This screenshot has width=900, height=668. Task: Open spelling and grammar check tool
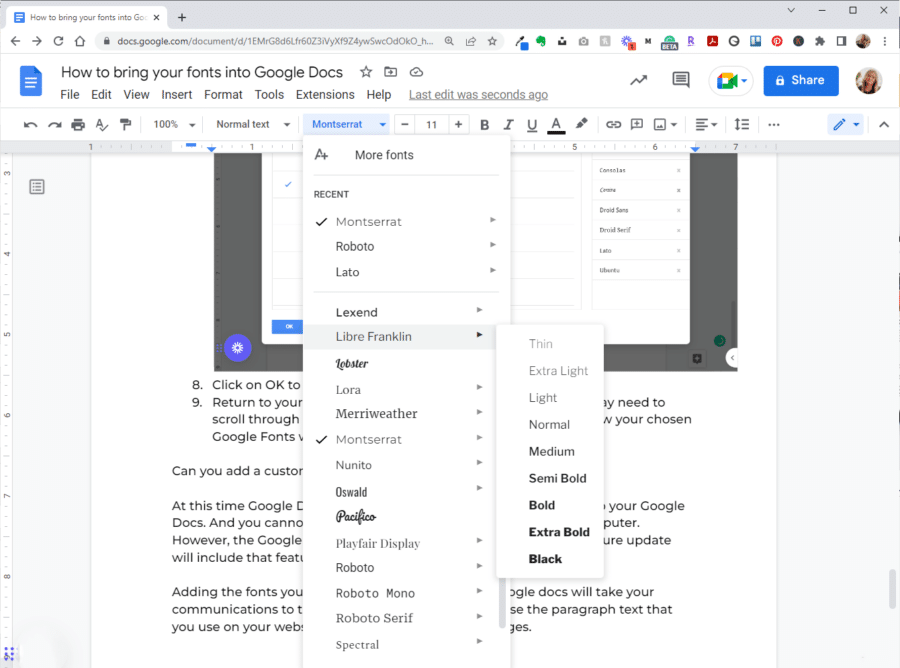pyautogui.click(x=102, y=124)
